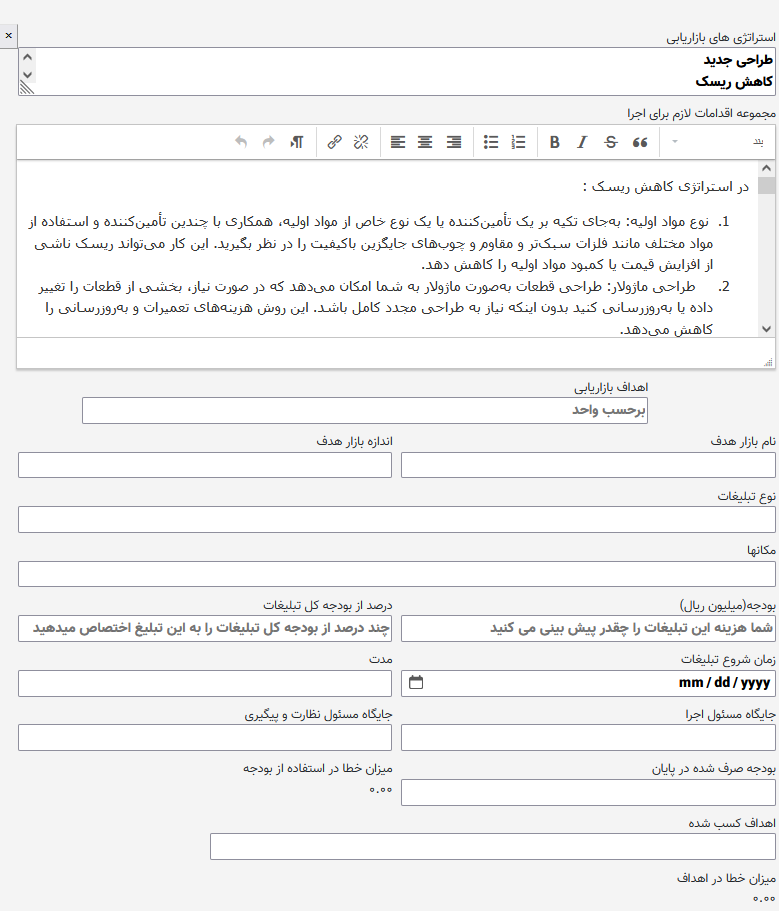Screen dimensions: 779x911
Task: Insert a blockquote with the quote icon
Action: (640, 142)
